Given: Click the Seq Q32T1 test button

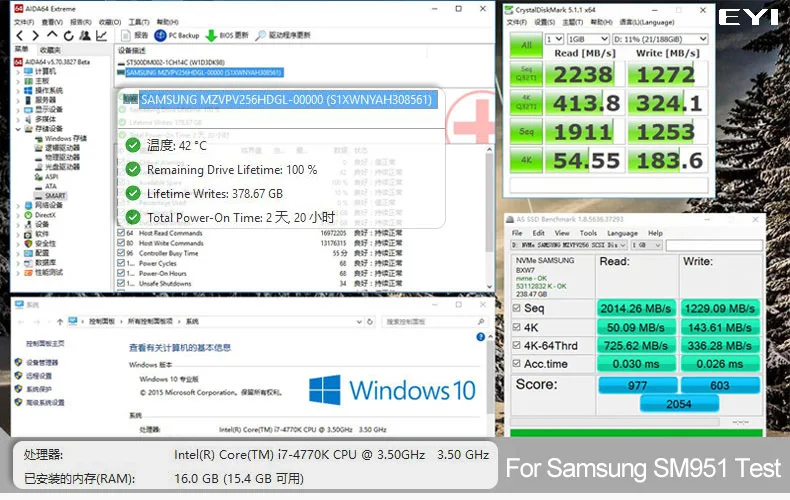Looking at the screenshot, I should point(526,74).
